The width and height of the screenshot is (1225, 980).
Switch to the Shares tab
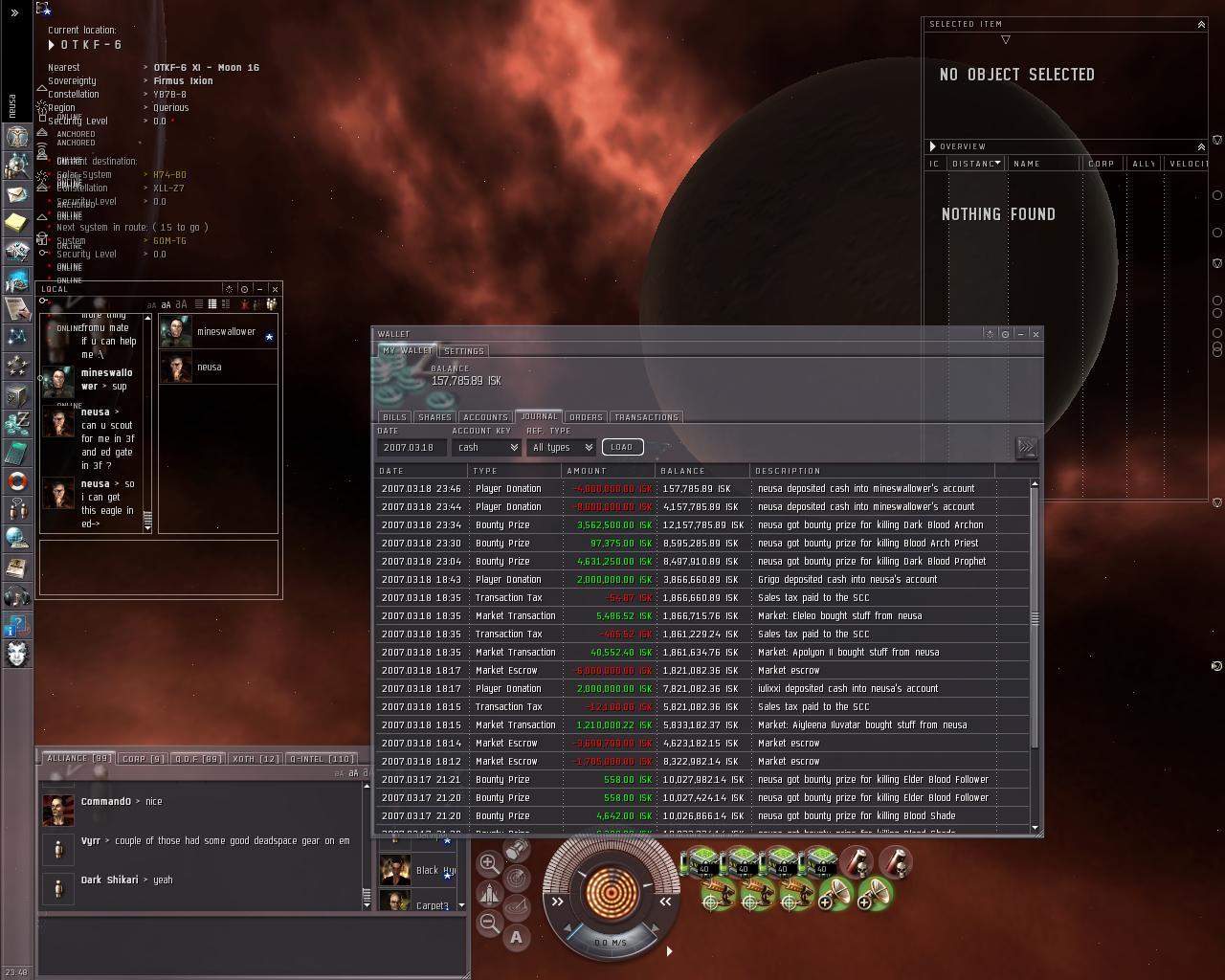click(x=434, y=417)
